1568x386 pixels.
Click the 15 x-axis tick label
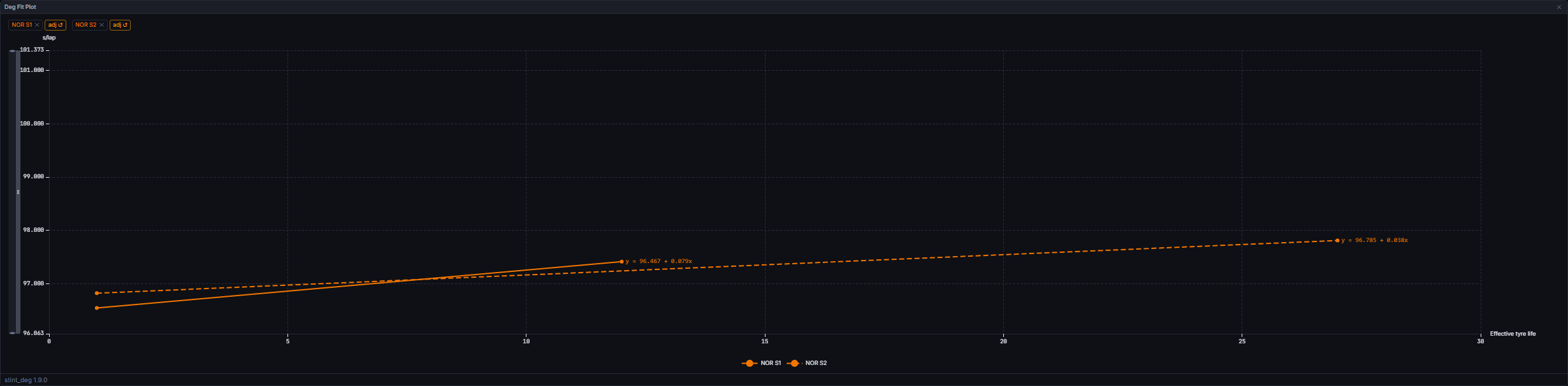765,341
